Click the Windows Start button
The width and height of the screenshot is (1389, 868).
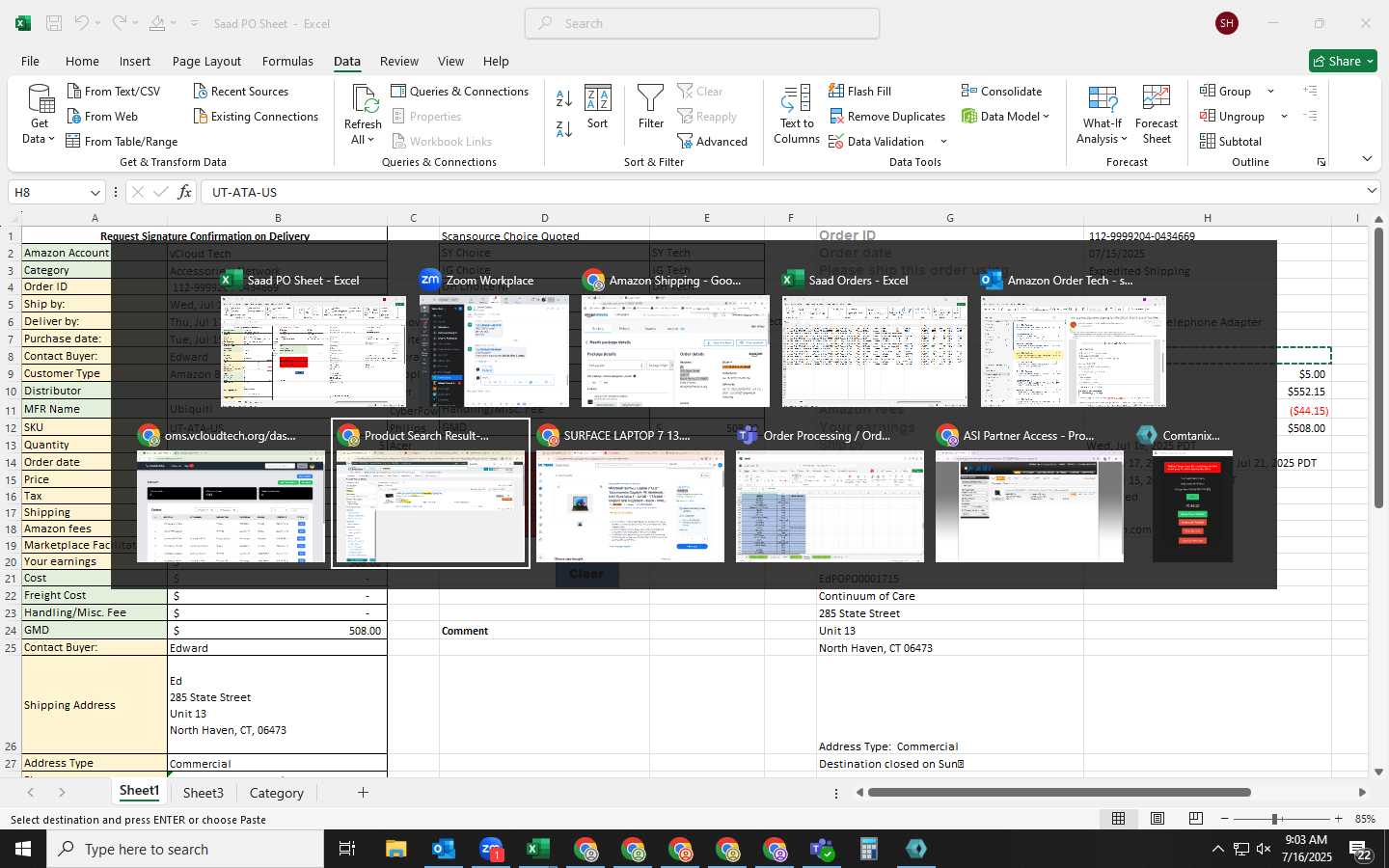click(23, 849)
